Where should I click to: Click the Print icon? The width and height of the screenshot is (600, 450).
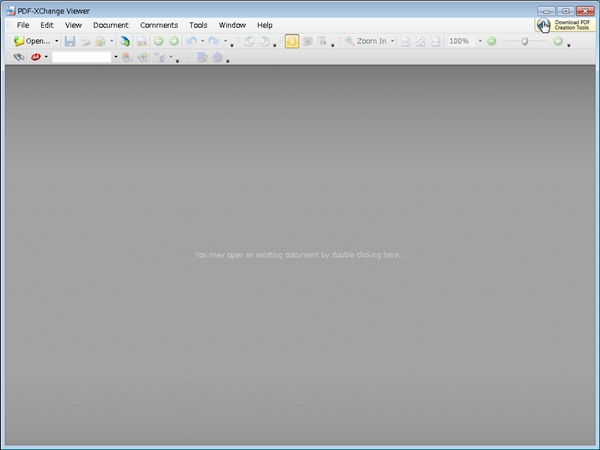(85, 41)
